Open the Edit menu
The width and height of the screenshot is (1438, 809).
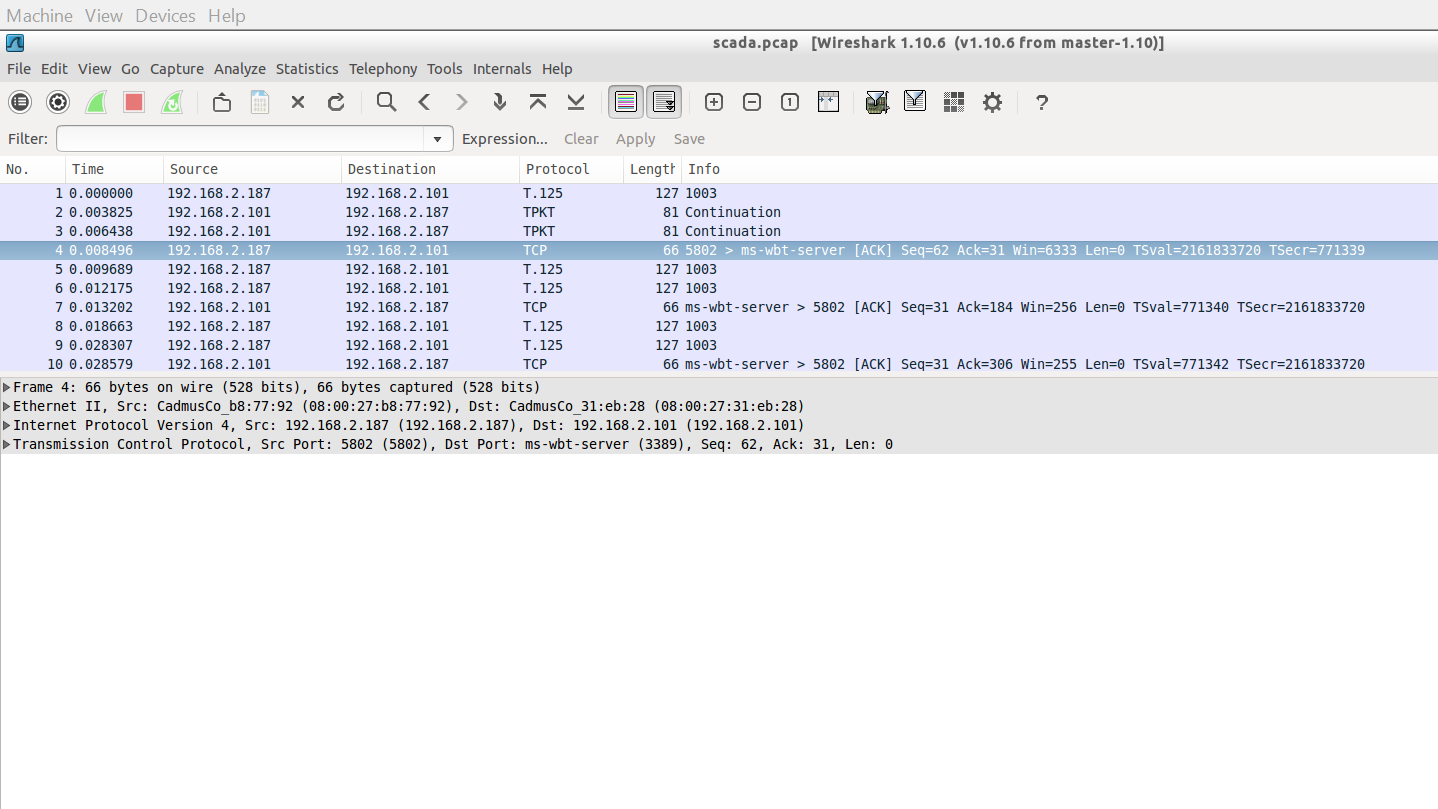[54, 69]
